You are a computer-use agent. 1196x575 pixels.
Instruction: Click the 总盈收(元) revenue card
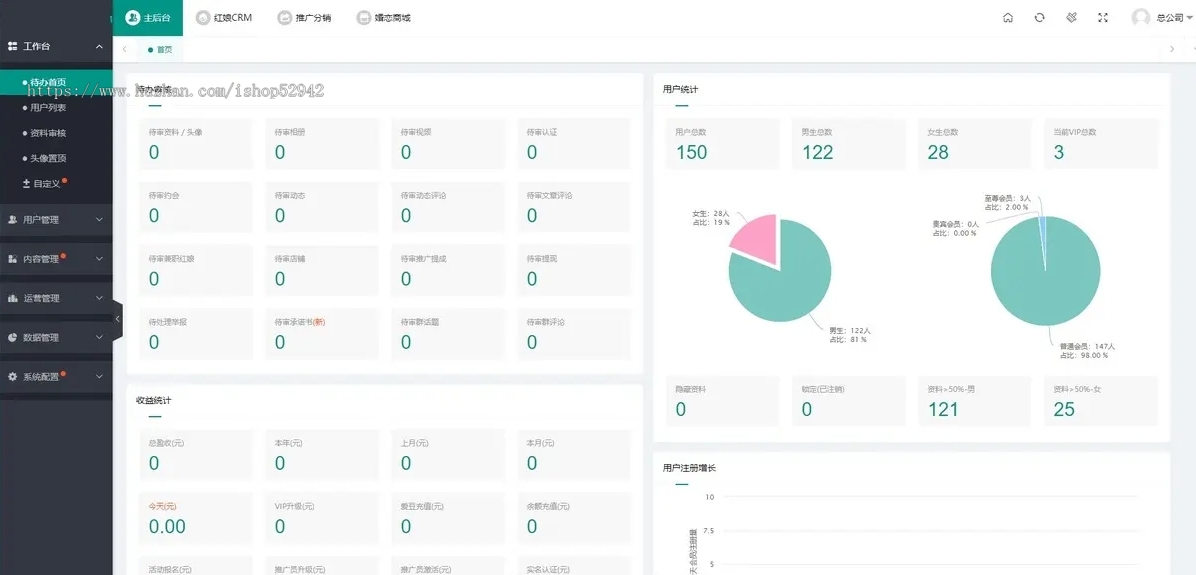point(195,455)
